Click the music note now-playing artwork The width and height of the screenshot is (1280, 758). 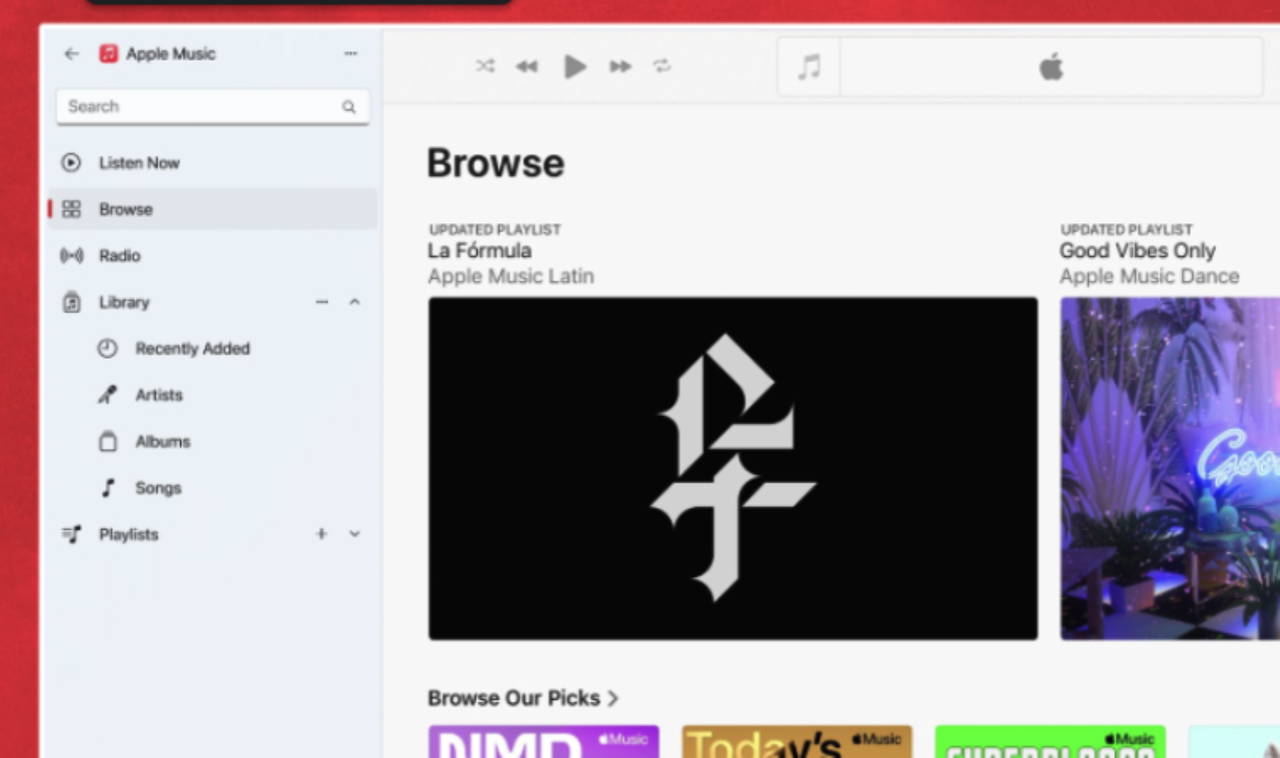coord(809,68)
